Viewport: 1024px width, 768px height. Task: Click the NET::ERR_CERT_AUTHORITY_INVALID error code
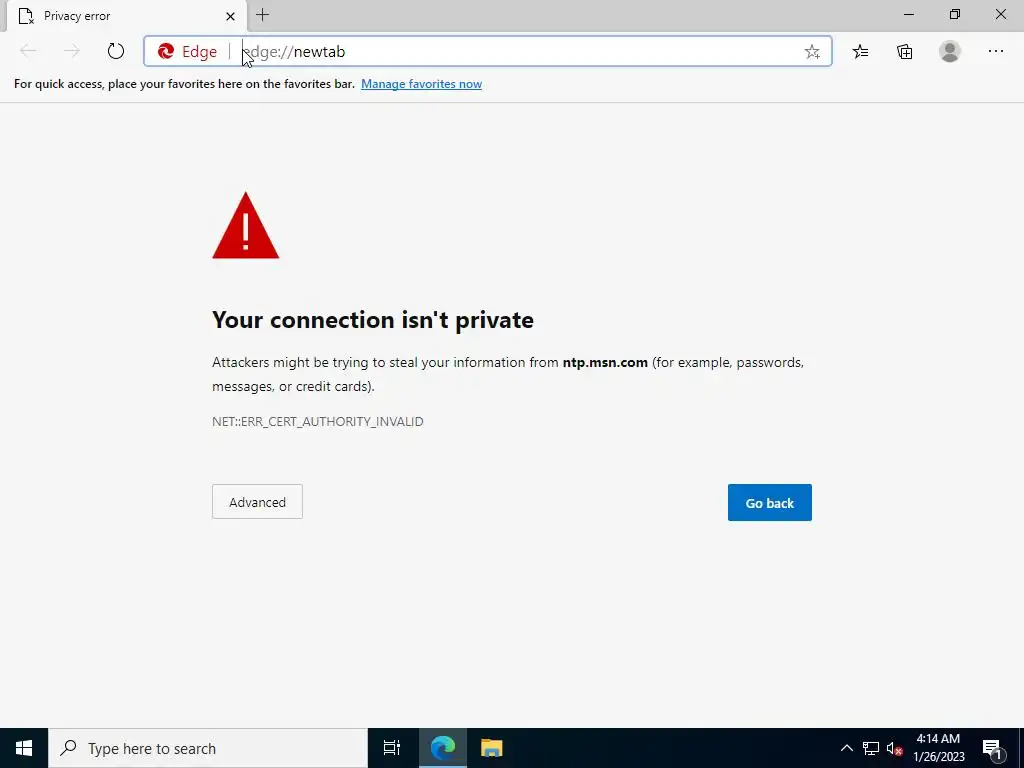tap(317, 421)
